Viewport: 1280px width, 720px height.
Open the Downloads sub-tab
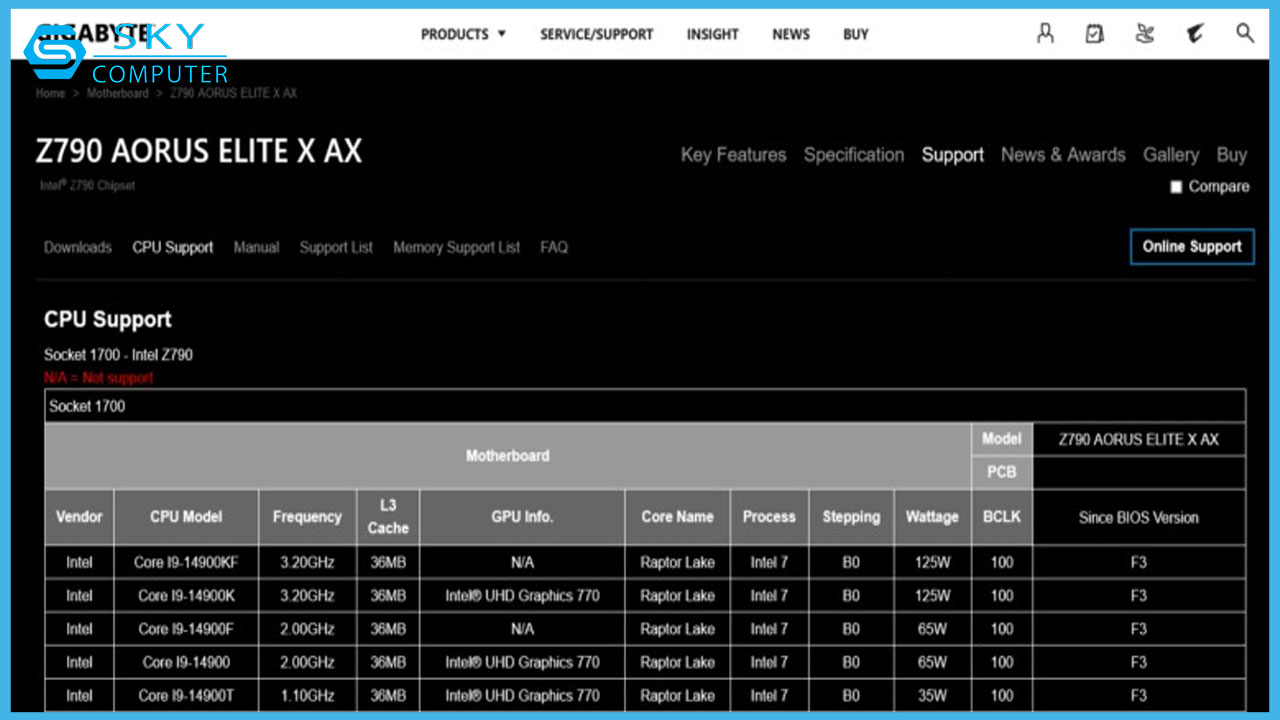(78, 247)
